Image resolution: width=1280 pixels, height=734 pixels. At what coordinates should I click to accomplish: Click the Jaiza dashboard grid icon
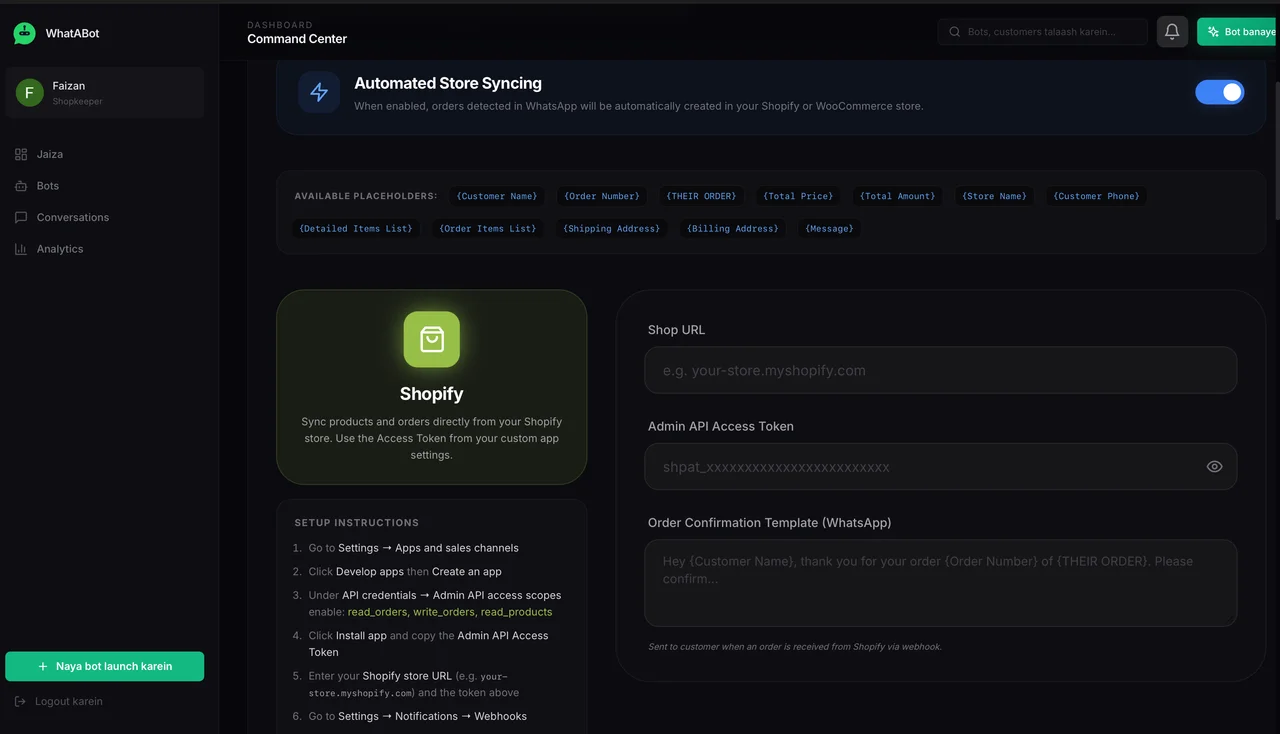click(x=21, y=154)
